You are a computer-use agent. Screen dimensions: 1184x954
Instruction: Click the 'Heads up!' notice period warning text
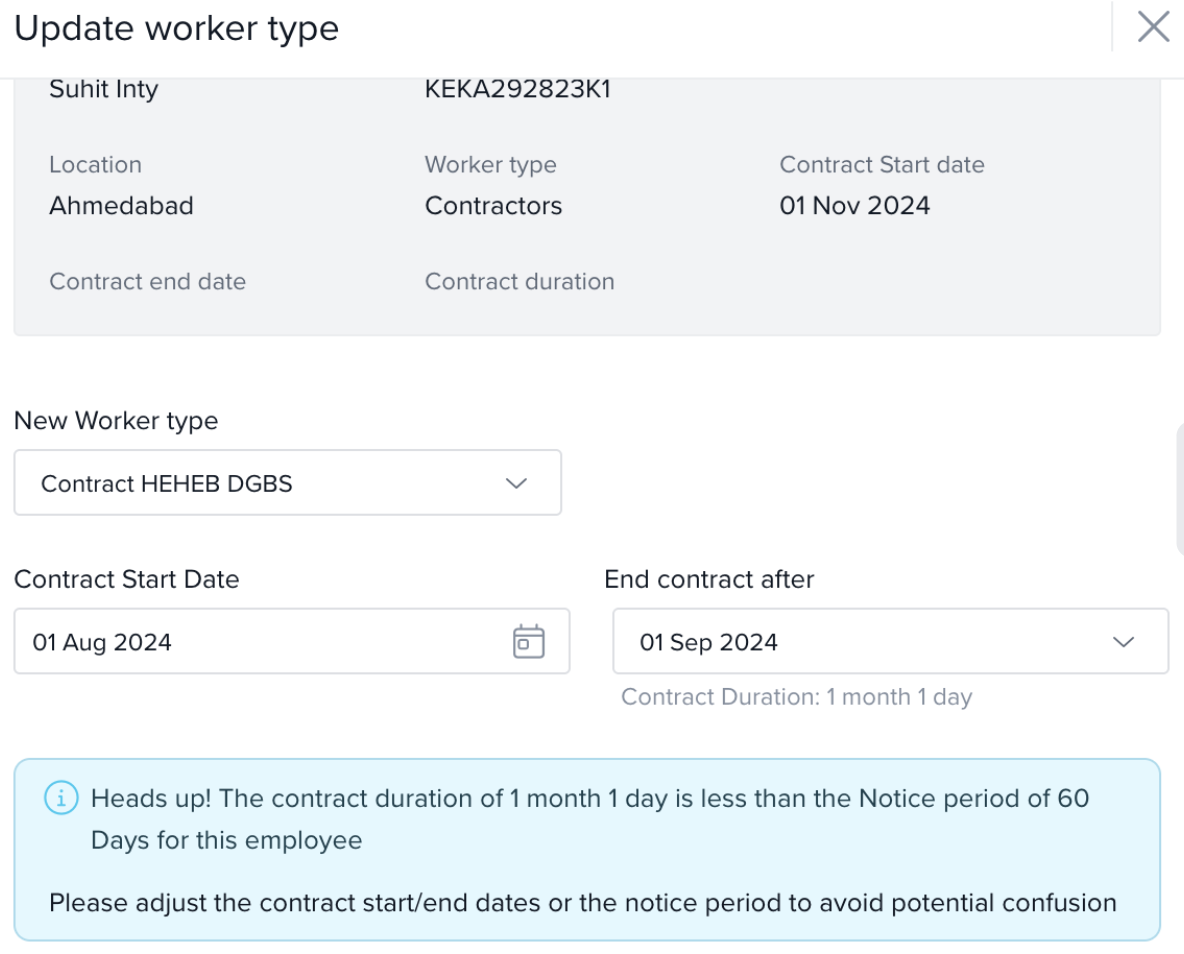pyautogui.click(x=590, y=799)
